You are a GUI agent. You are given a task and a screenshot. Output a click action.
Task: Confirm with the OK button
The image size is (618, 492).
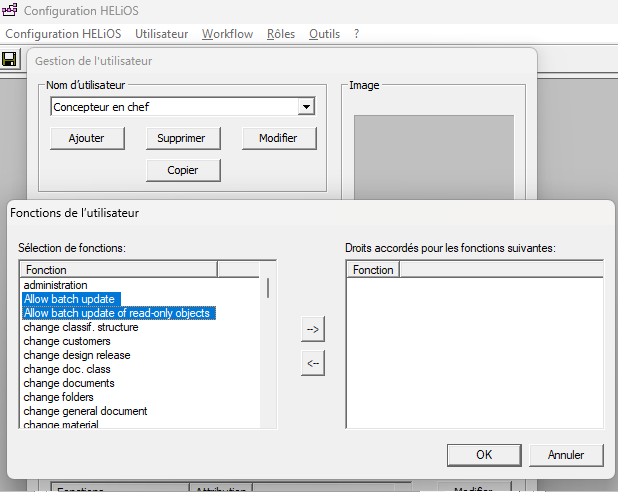tap(484, 455)
